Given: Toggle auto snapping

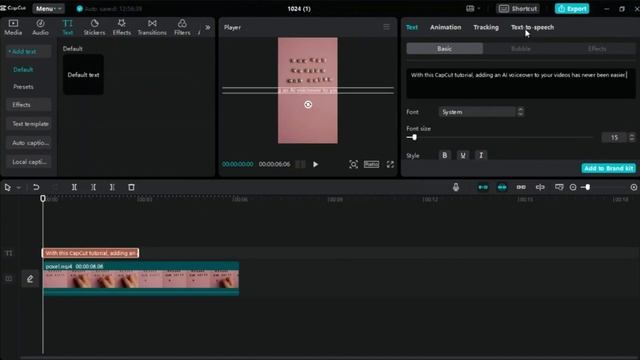Looking at the screenshot, I should tap(502, 187).
